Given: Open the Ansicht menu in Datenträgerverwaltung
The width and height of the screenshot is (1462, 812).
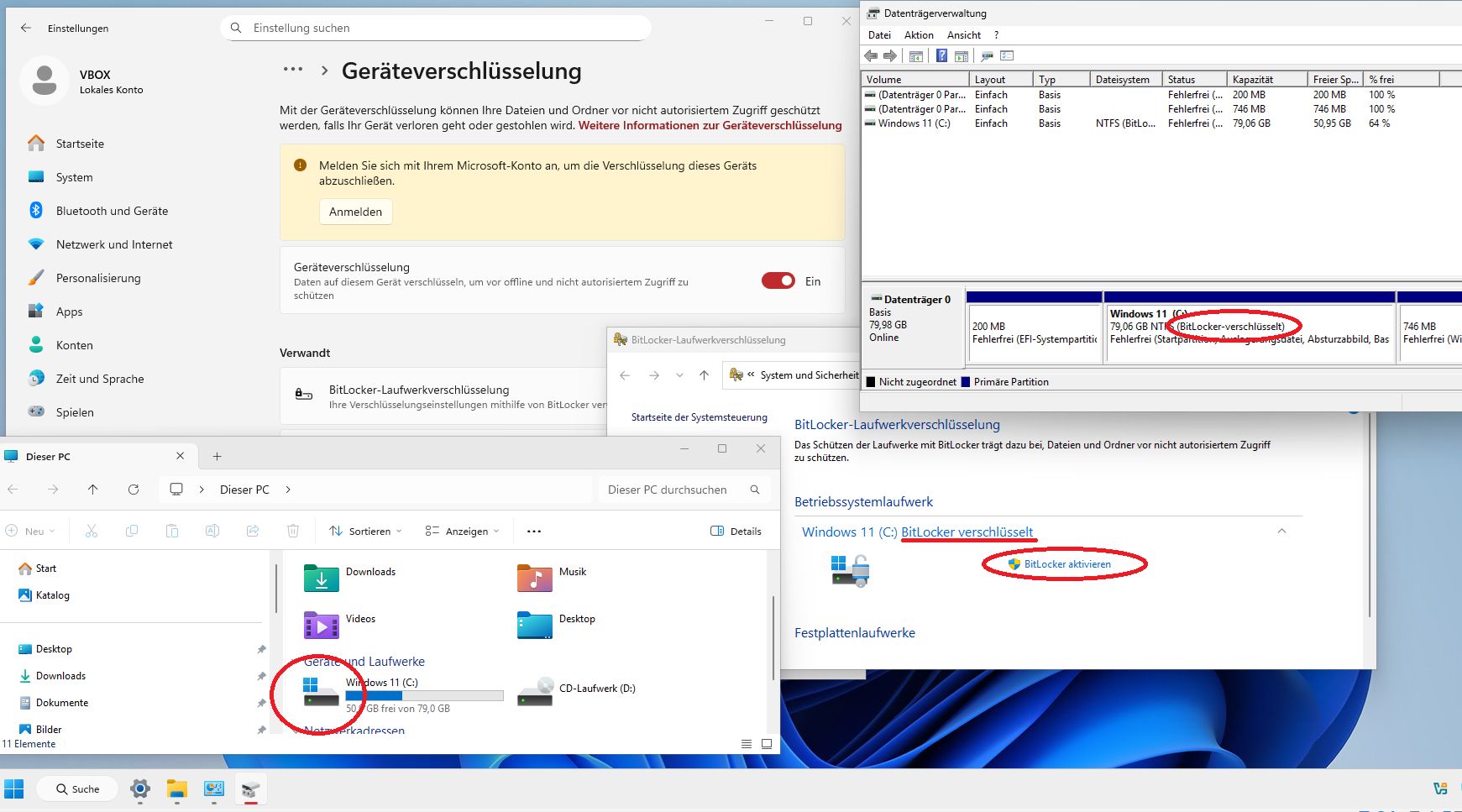Looking at the screenshot, I should 964,35.
